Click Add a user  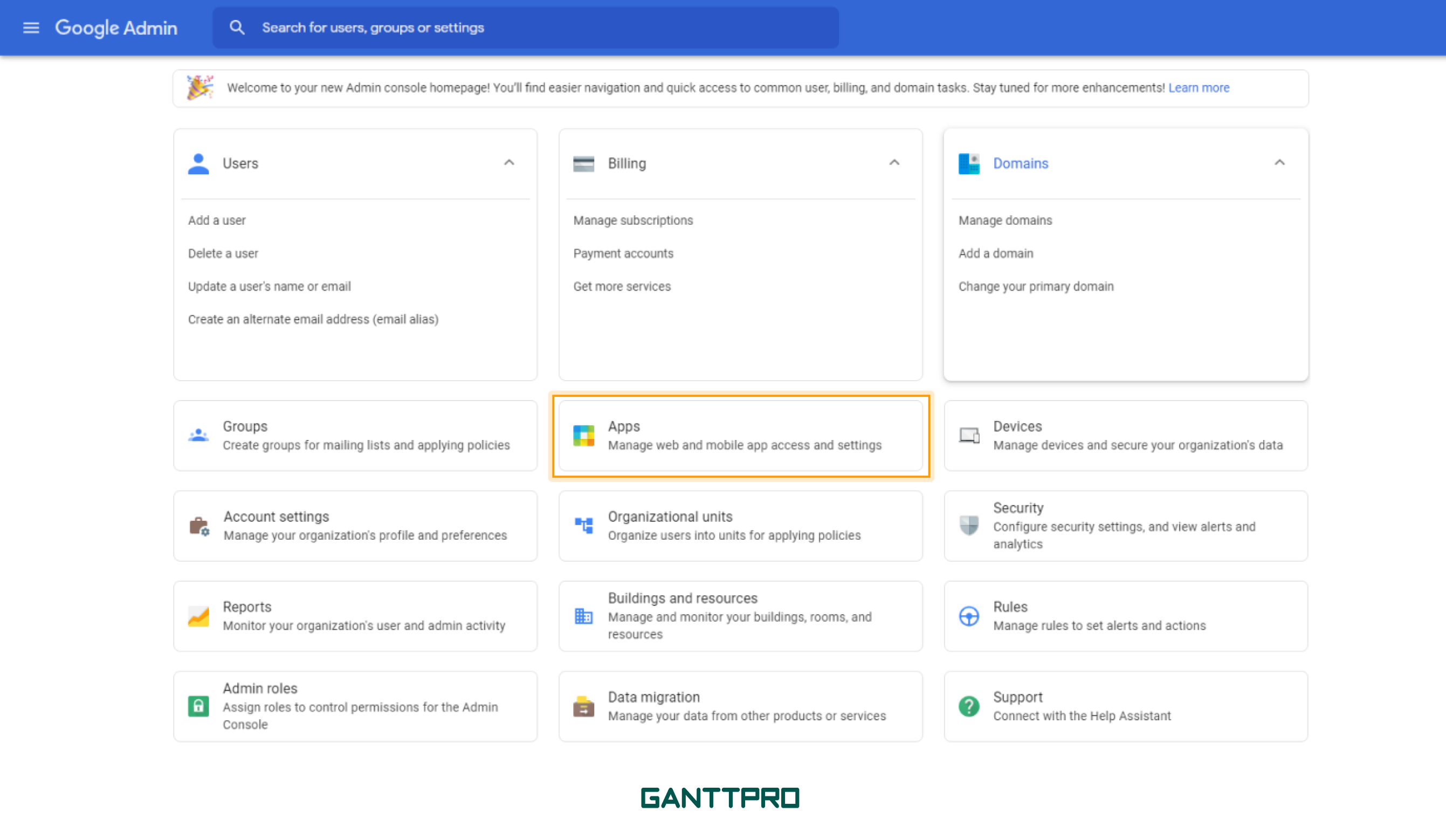pyautogui.click(x=217, y=221)
